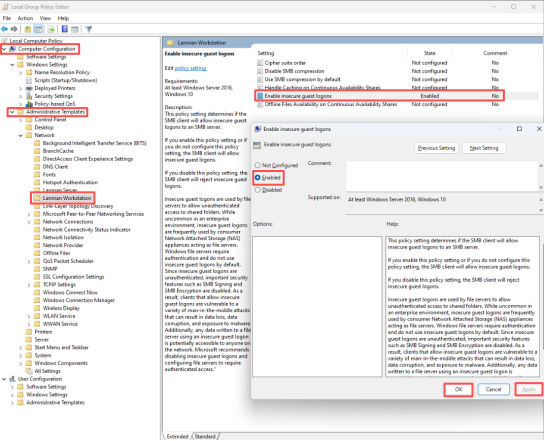Expand the QoS Packet Scheduler node
Image resolution: width=545 pixels, height=441 pixels.
(x=29, y=261)
